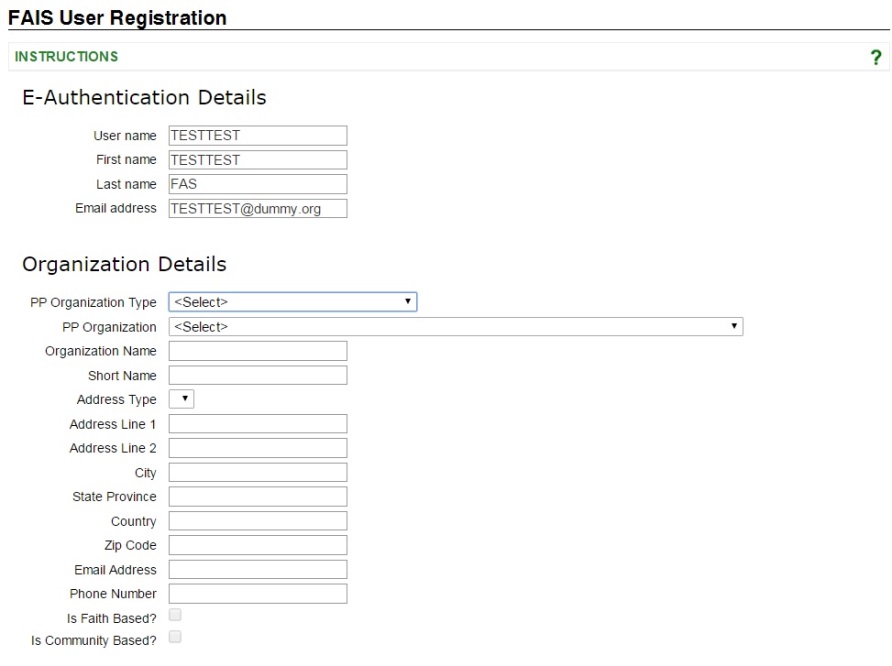Focus the Country input field
This screenshot has height=666, width=892.
click(257, 521)
